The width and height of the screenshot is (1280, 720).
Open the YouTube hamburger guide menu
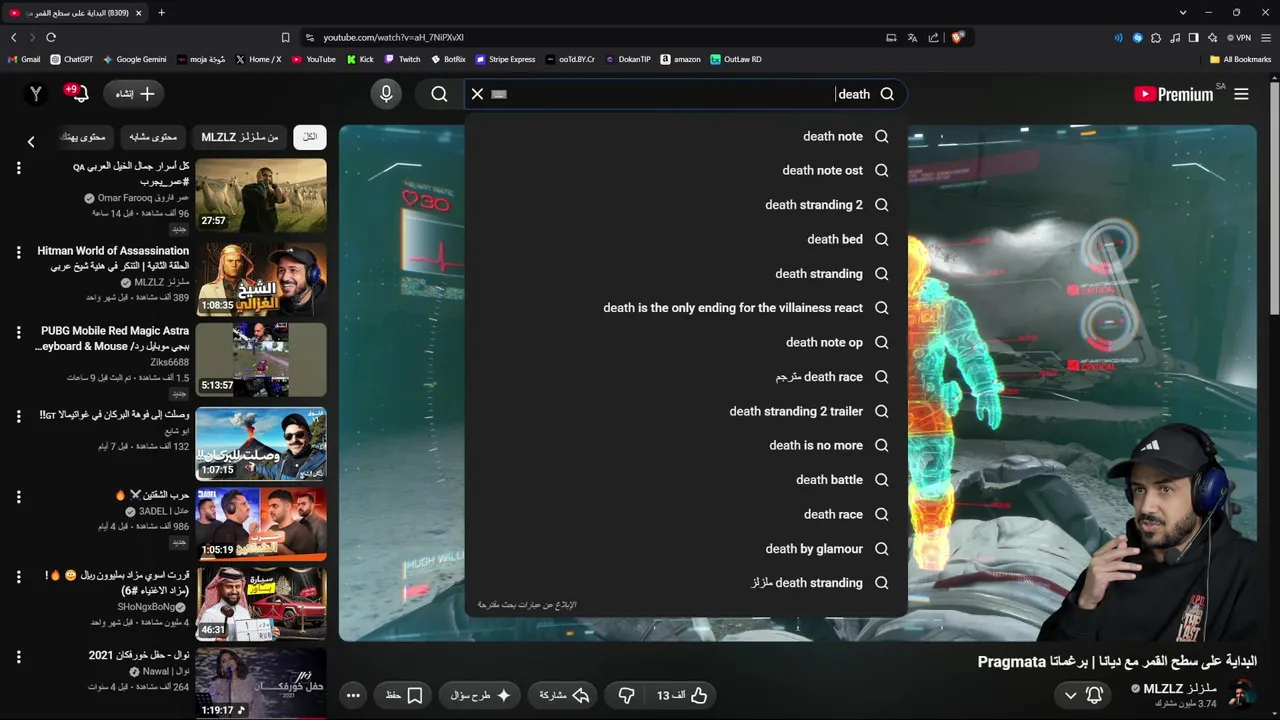click(x=1241, y=94)
